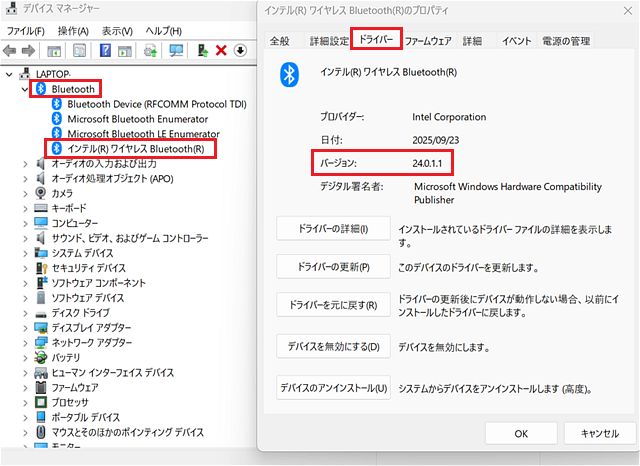The image size is (640, 466).
Task: Select Bluetooth Device (RFCOMM Protocol TDI)
Action: pos(157,104)
